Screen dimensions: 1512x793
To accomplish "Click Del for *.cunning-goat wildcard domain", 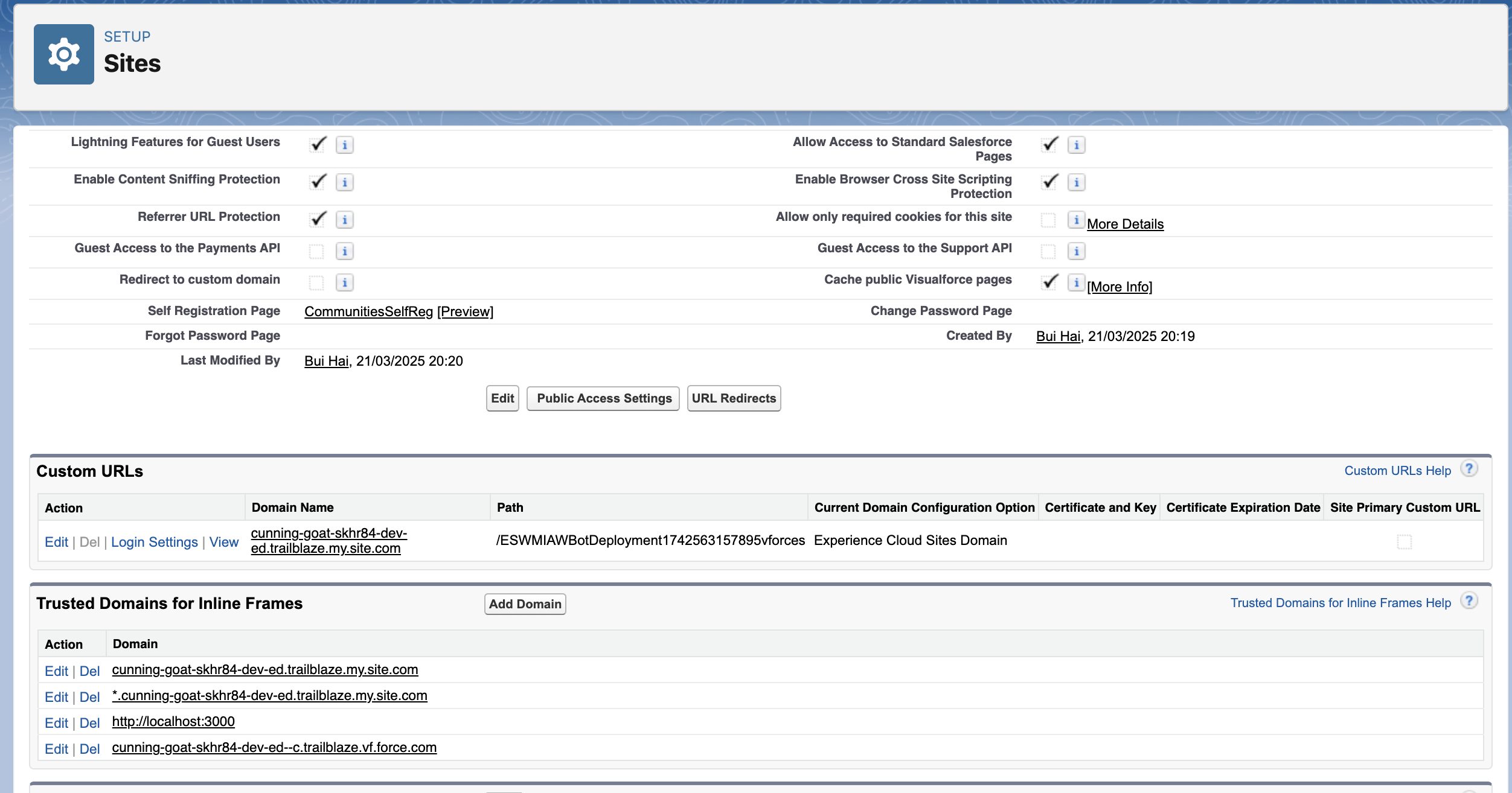I will (x=89, y=697).
